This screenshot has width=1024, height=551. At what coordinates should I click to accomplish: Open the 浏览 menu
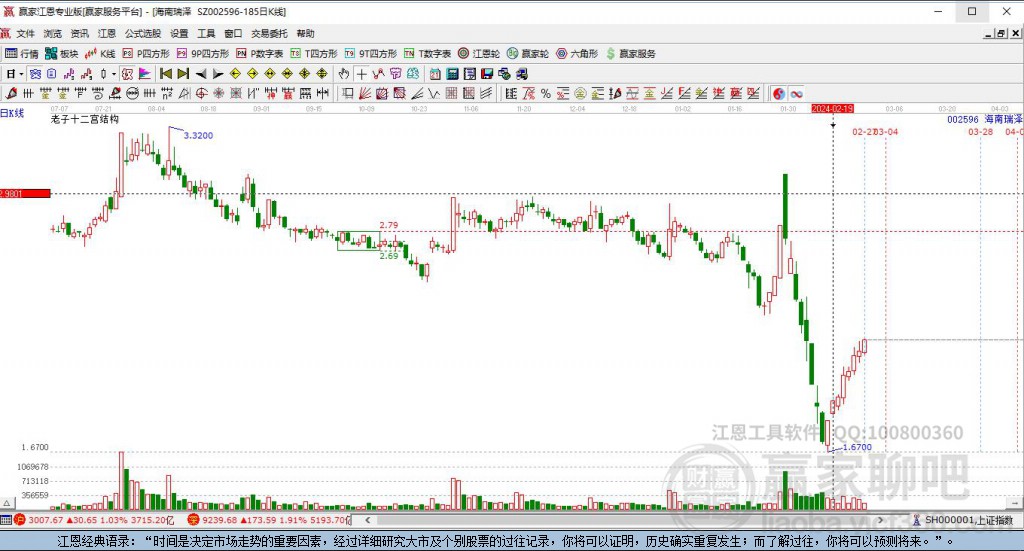[x=52, y=33]
